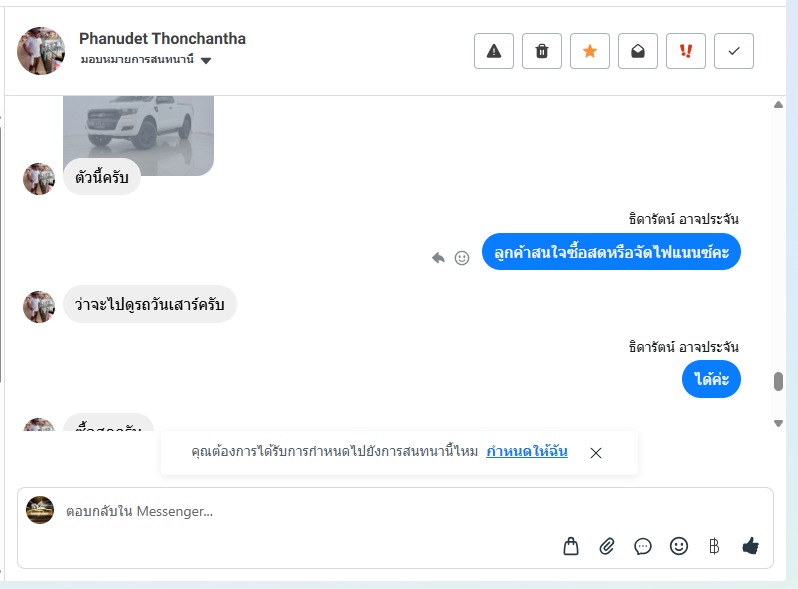Viewport: 798px width, 589px height.
Task: Mark conversation done with checkmark button
Action: coord(733,51)
